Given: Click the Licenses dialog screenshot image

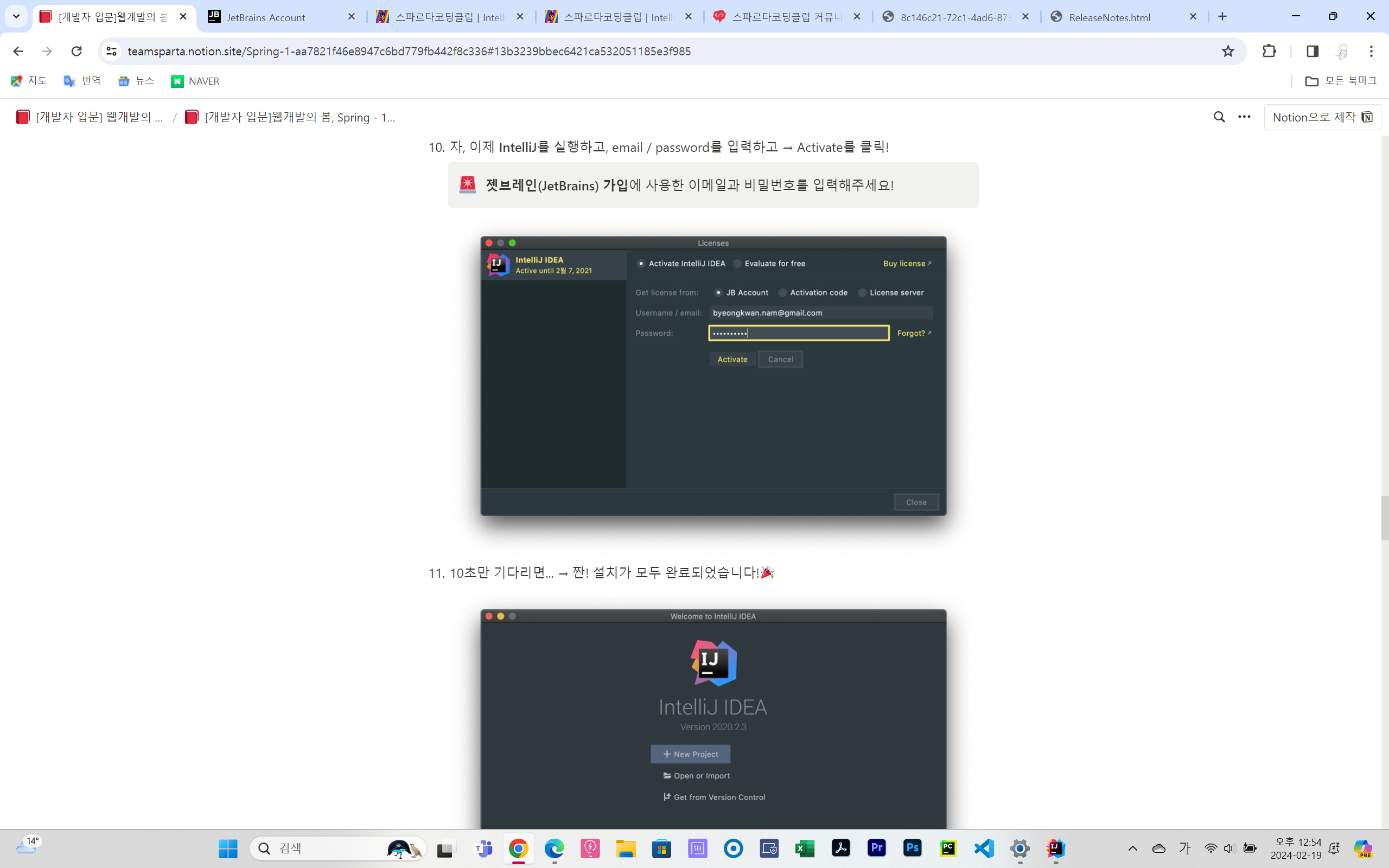Looking at the screenshot, I should click(x=713, y=375).
